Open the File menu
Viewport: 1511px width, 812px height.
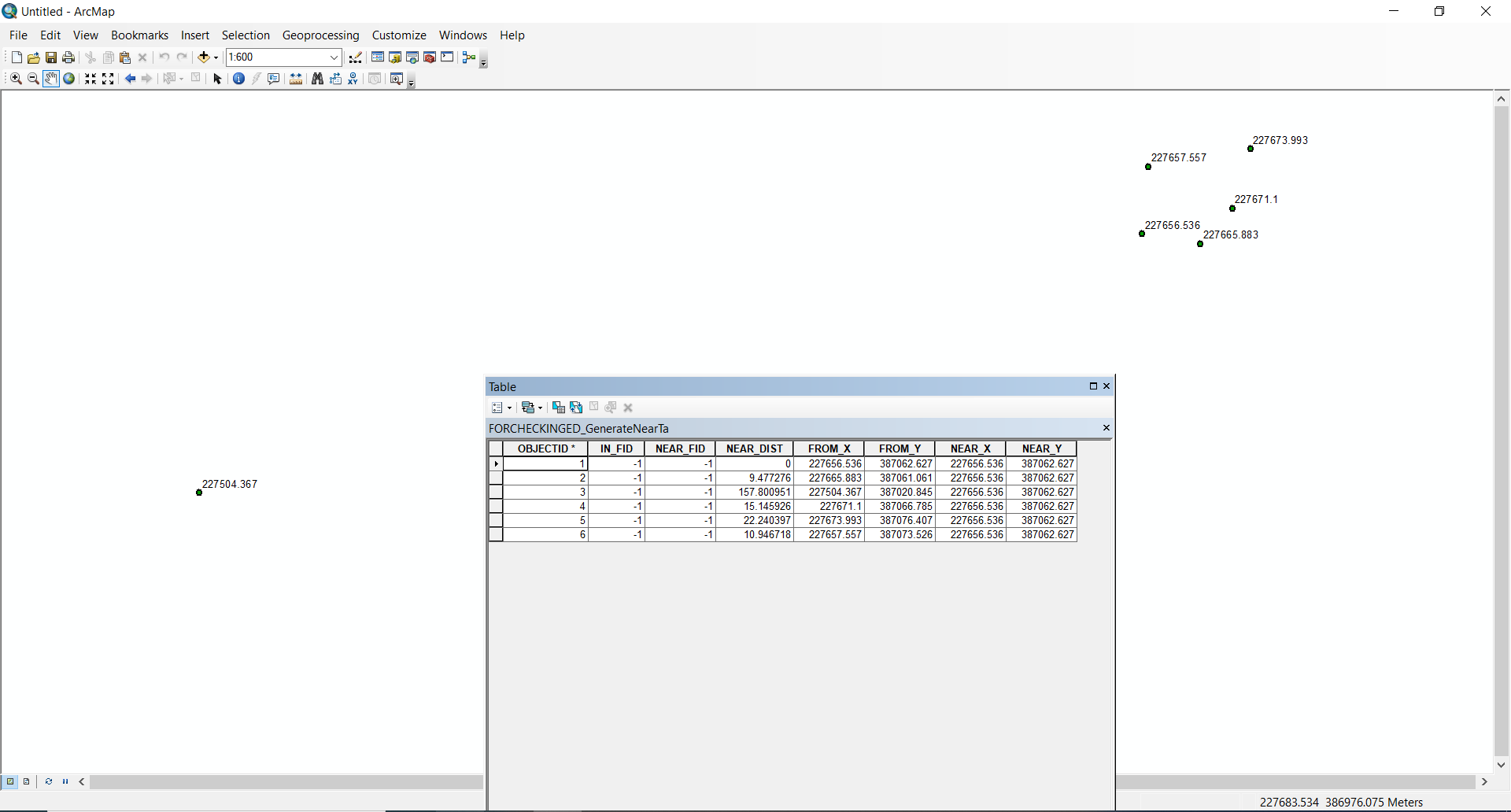click(18, 35)
